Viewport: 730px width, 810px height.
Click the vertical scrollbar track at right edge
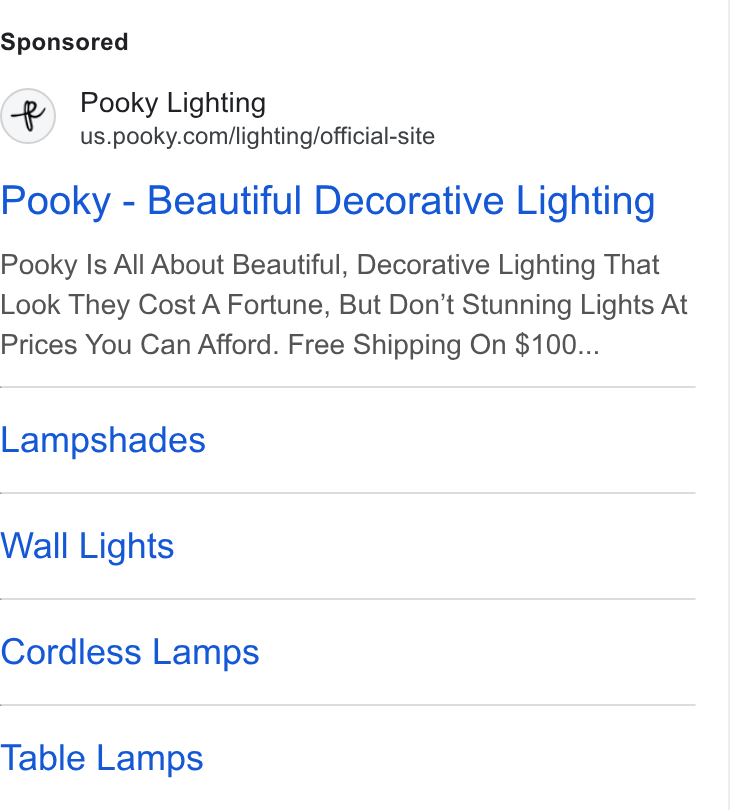tap(728, 405)
